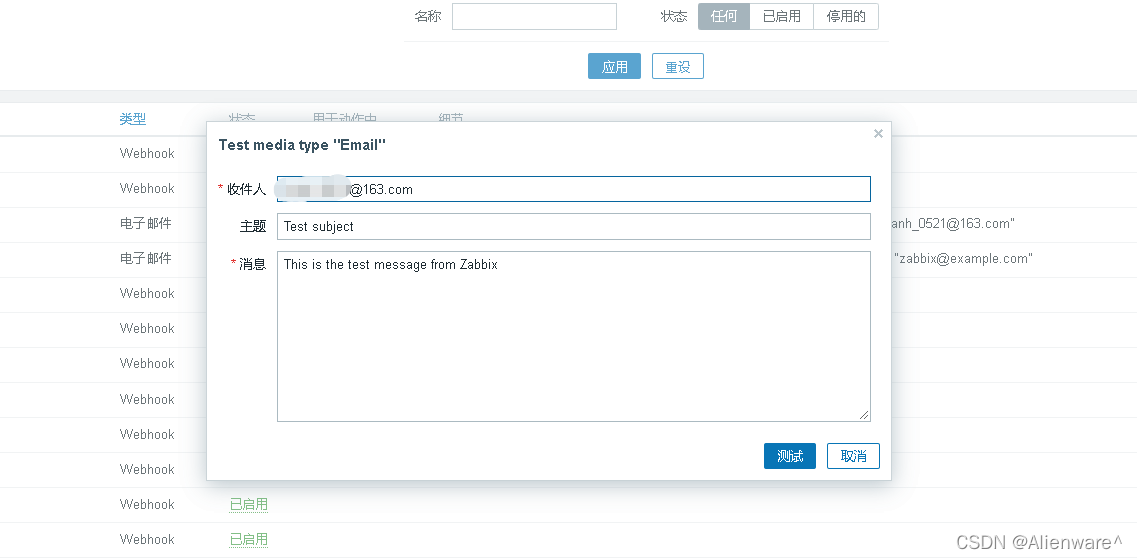Screen dimensions: 1137x559
Task: Click the message area resize grip
Action: pos(864,415)
